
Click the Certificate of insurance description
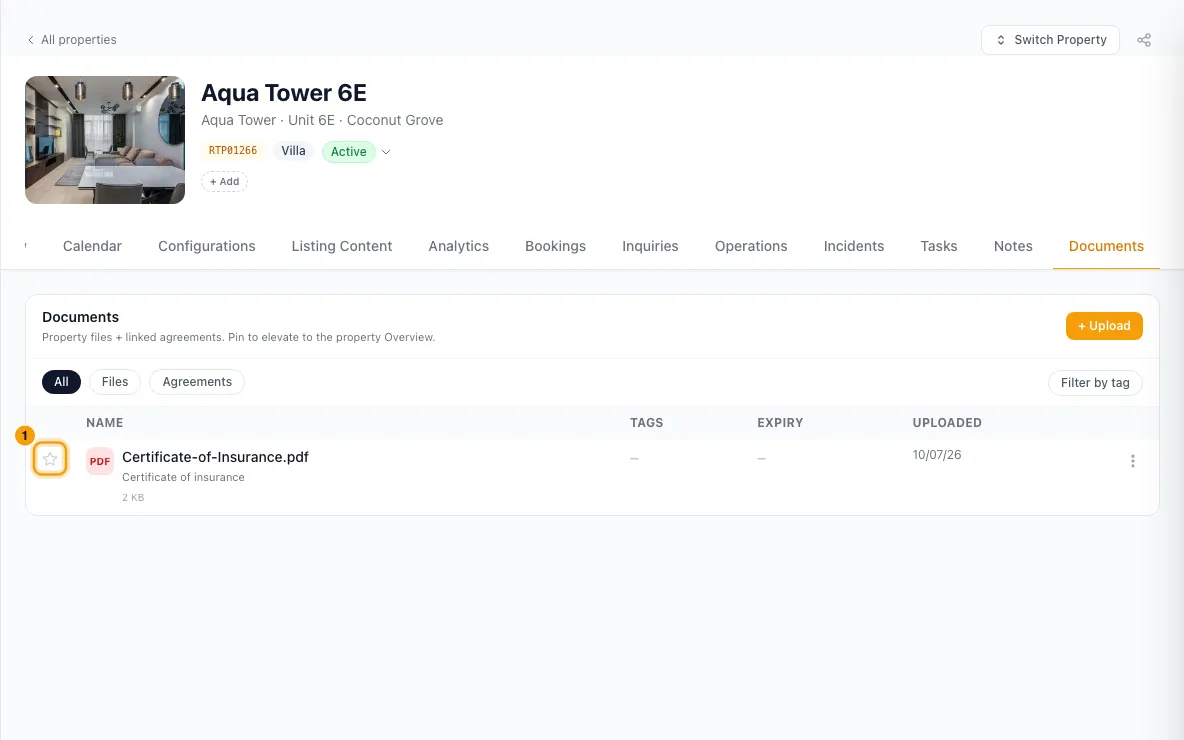pyautogui.click(x=183, y=477)
